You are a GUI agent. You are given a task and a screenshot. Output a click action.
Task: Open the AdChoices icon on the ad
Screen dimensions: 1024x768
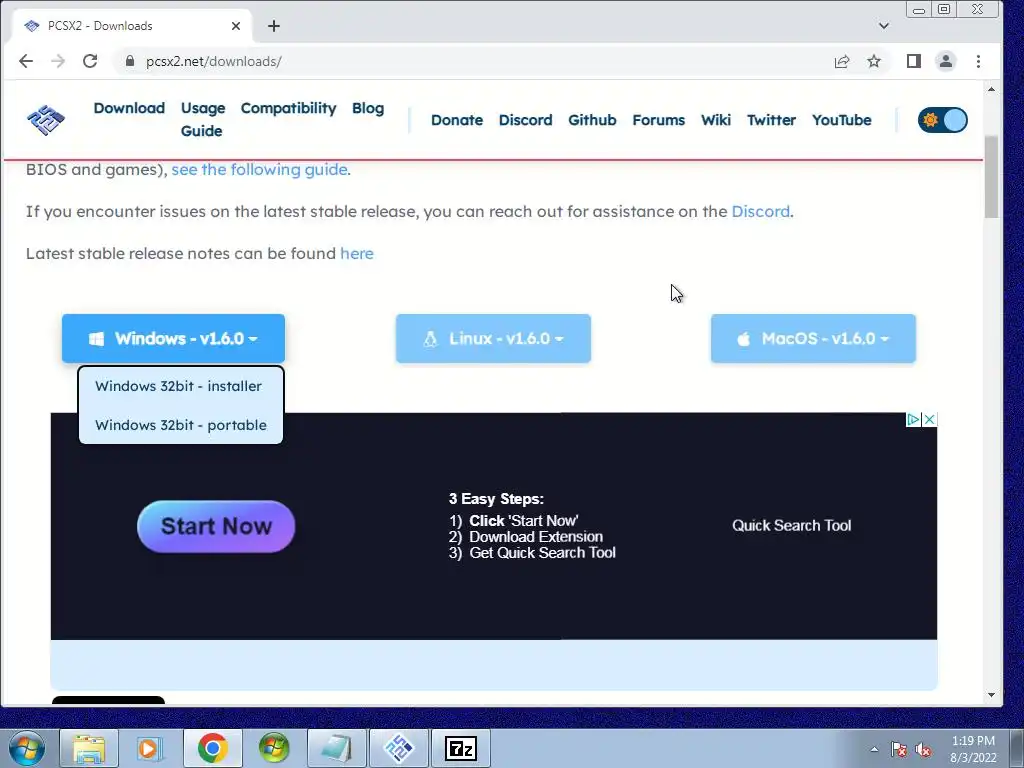coord(914,419)
